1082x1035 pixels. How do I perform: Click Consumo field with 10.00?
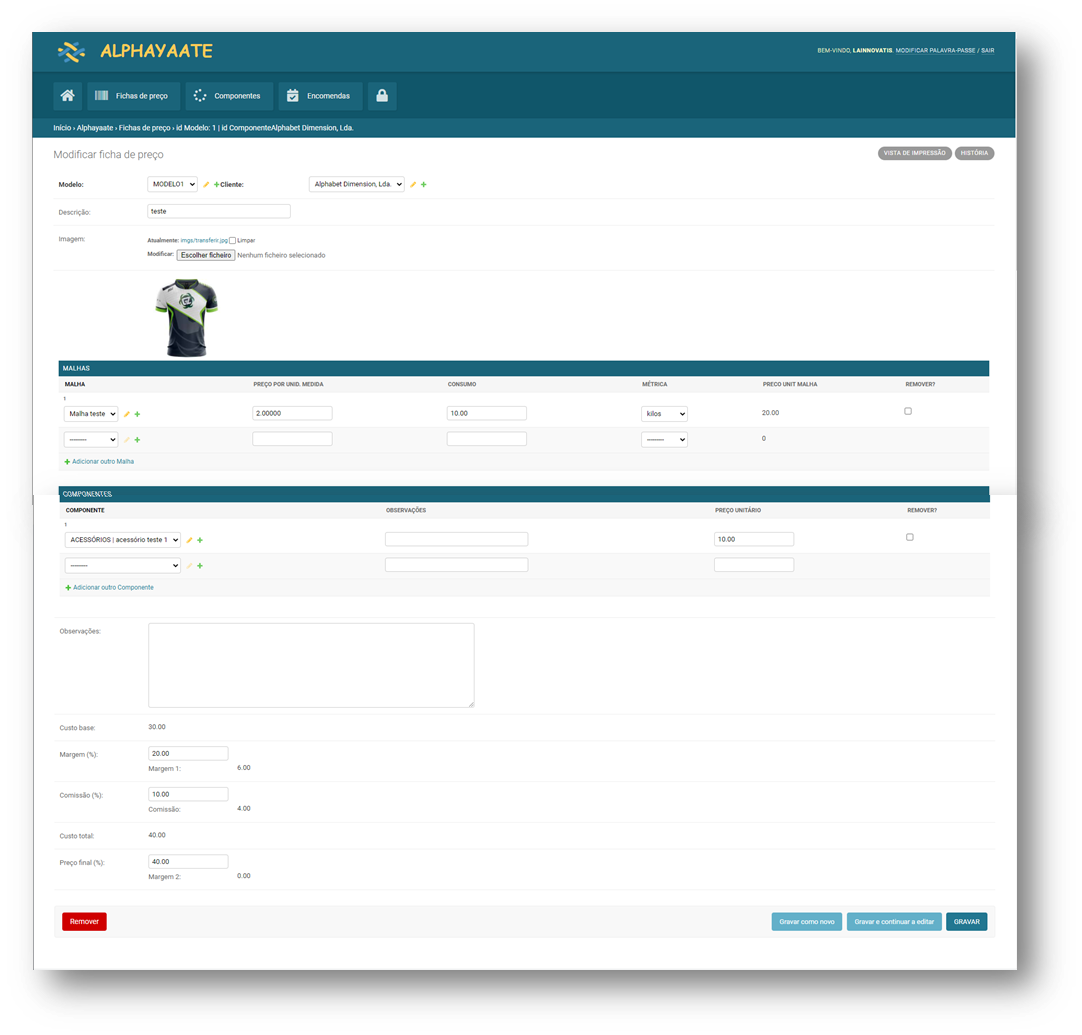point(486,413)
